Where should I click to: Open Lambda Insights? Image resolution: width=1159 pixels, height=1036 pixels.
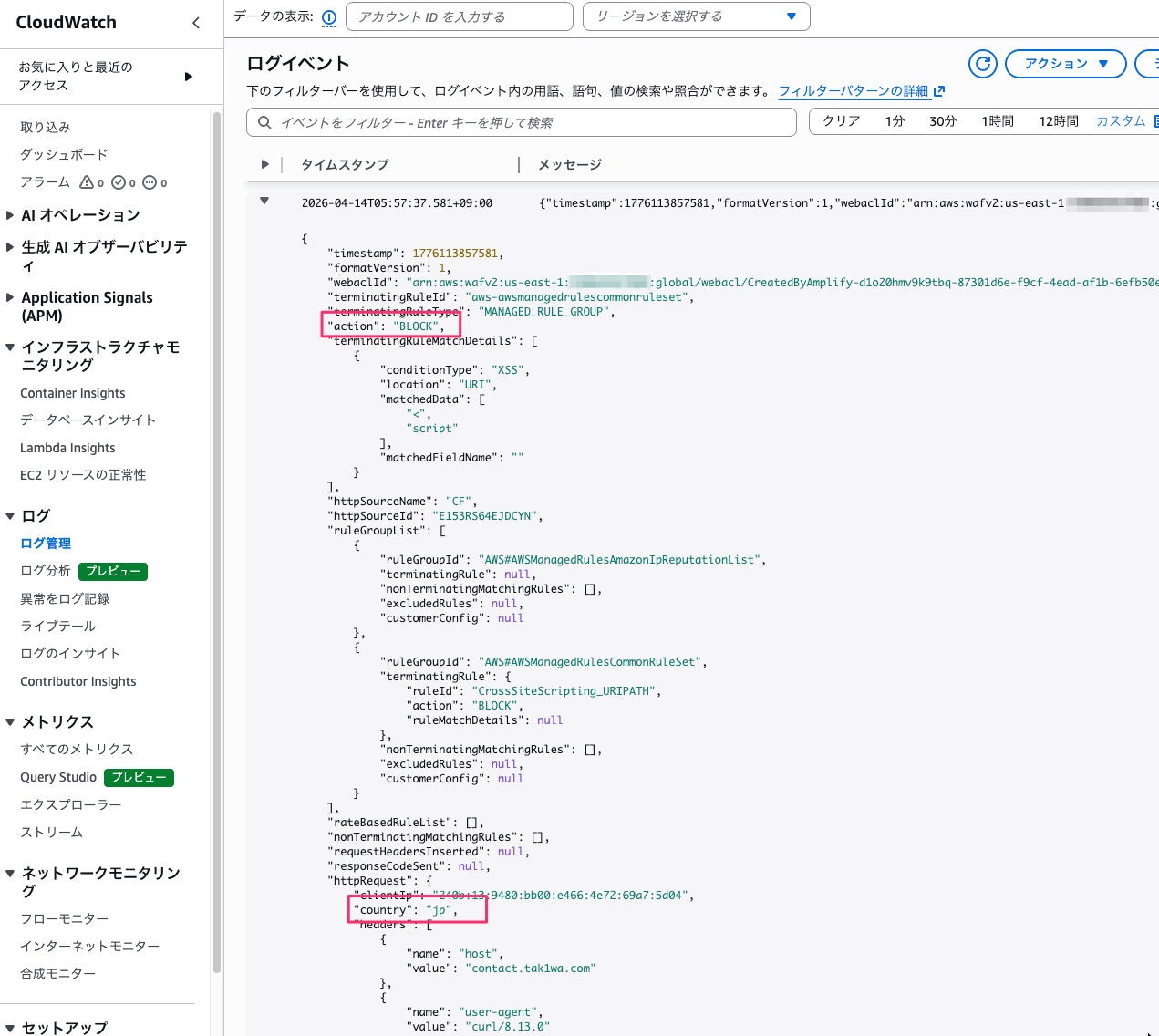(67, 448)
